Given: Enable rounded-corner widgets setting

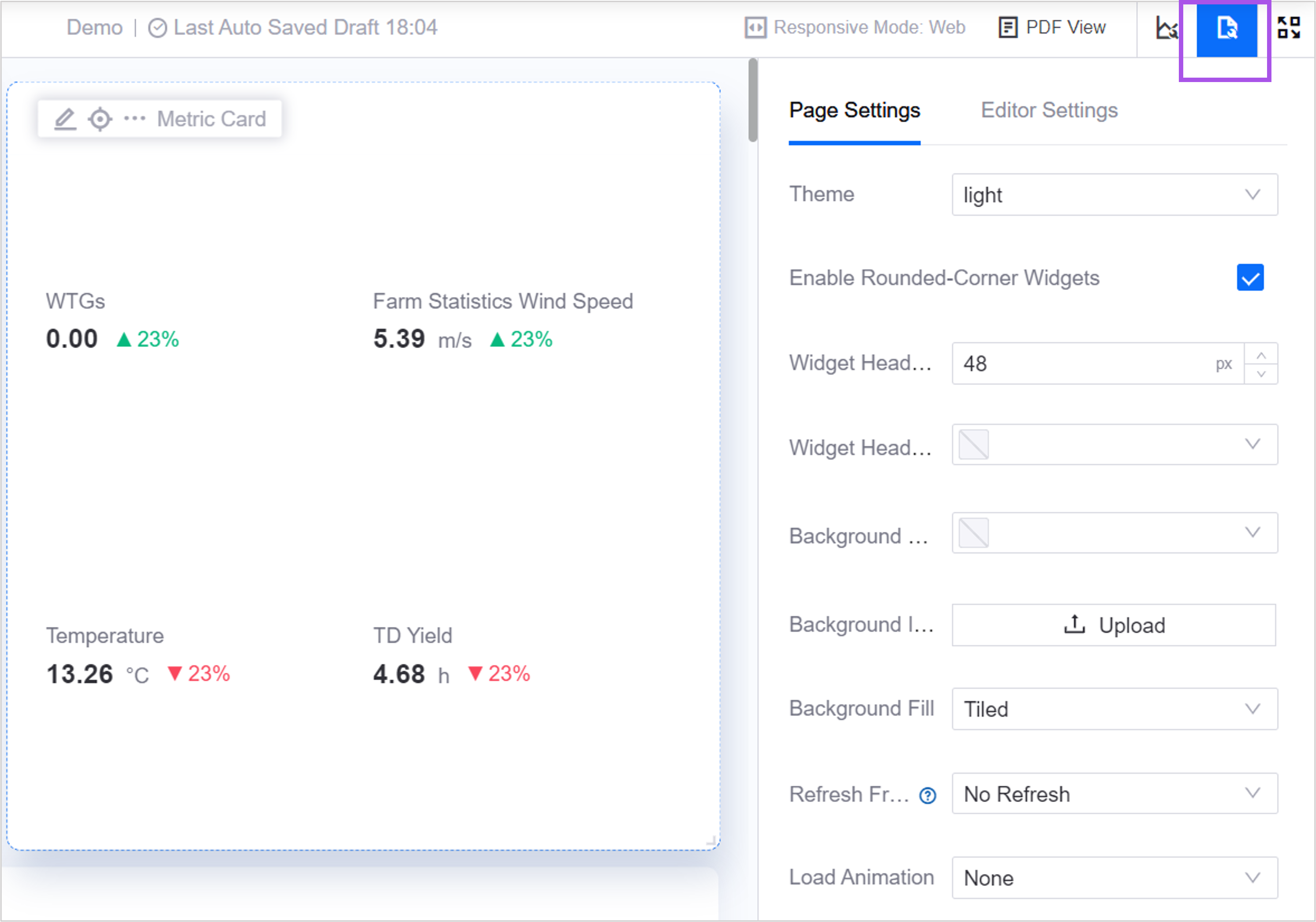Looking at the screenshot, I should tap(1253, 278).
